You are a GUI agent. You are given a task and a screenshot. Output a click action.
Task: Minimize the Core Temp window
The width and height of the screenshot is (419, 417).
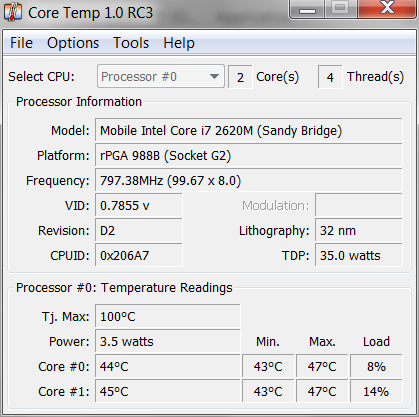pyautogui.click(x=307, y=9)
